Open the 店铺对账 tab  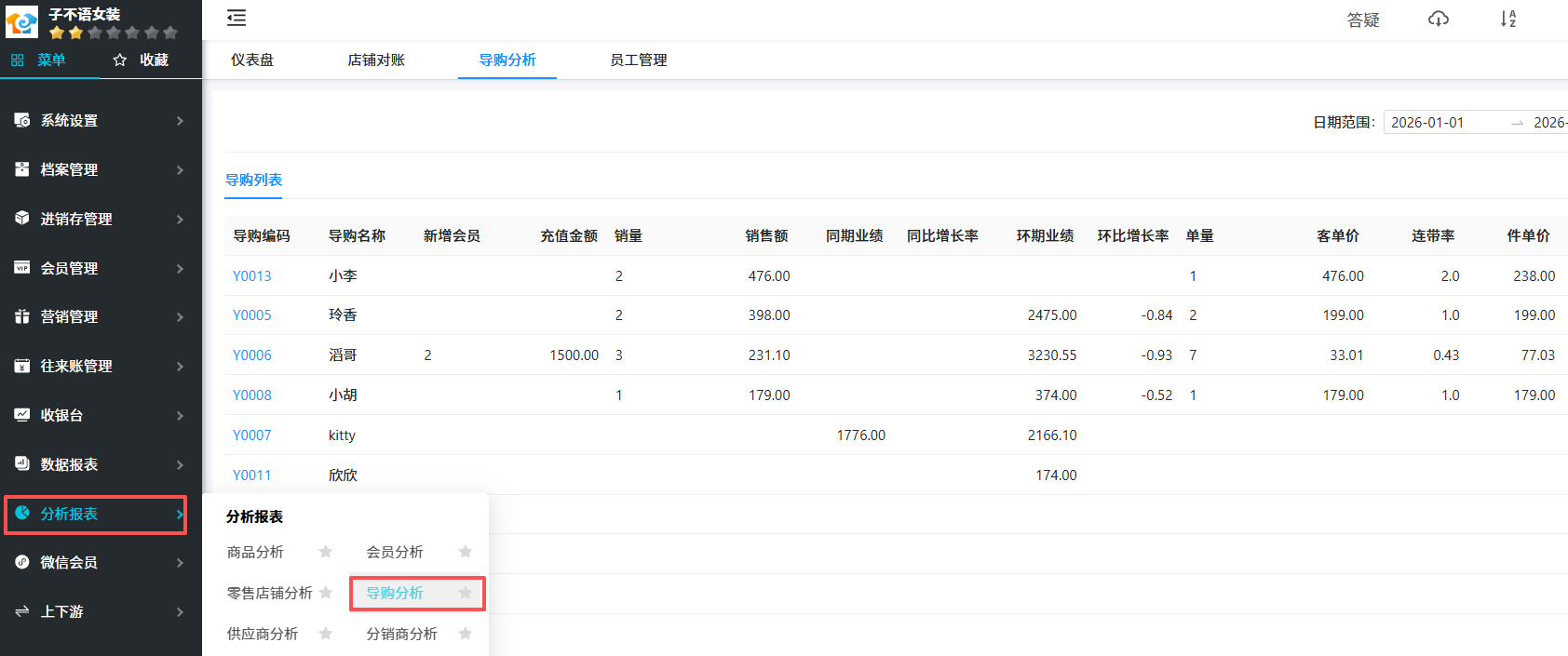click(376, 60)
